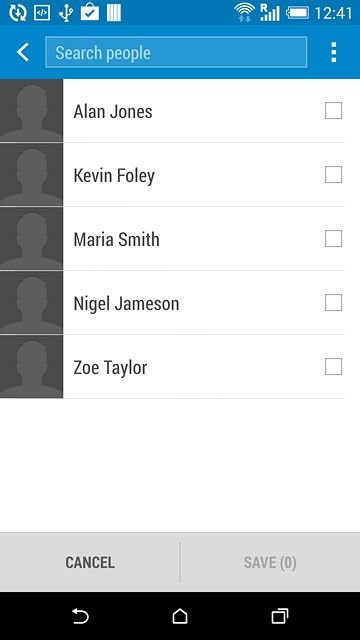Enable the Nigel Jameson checkbox
The image size is (360, 640).
333,302
